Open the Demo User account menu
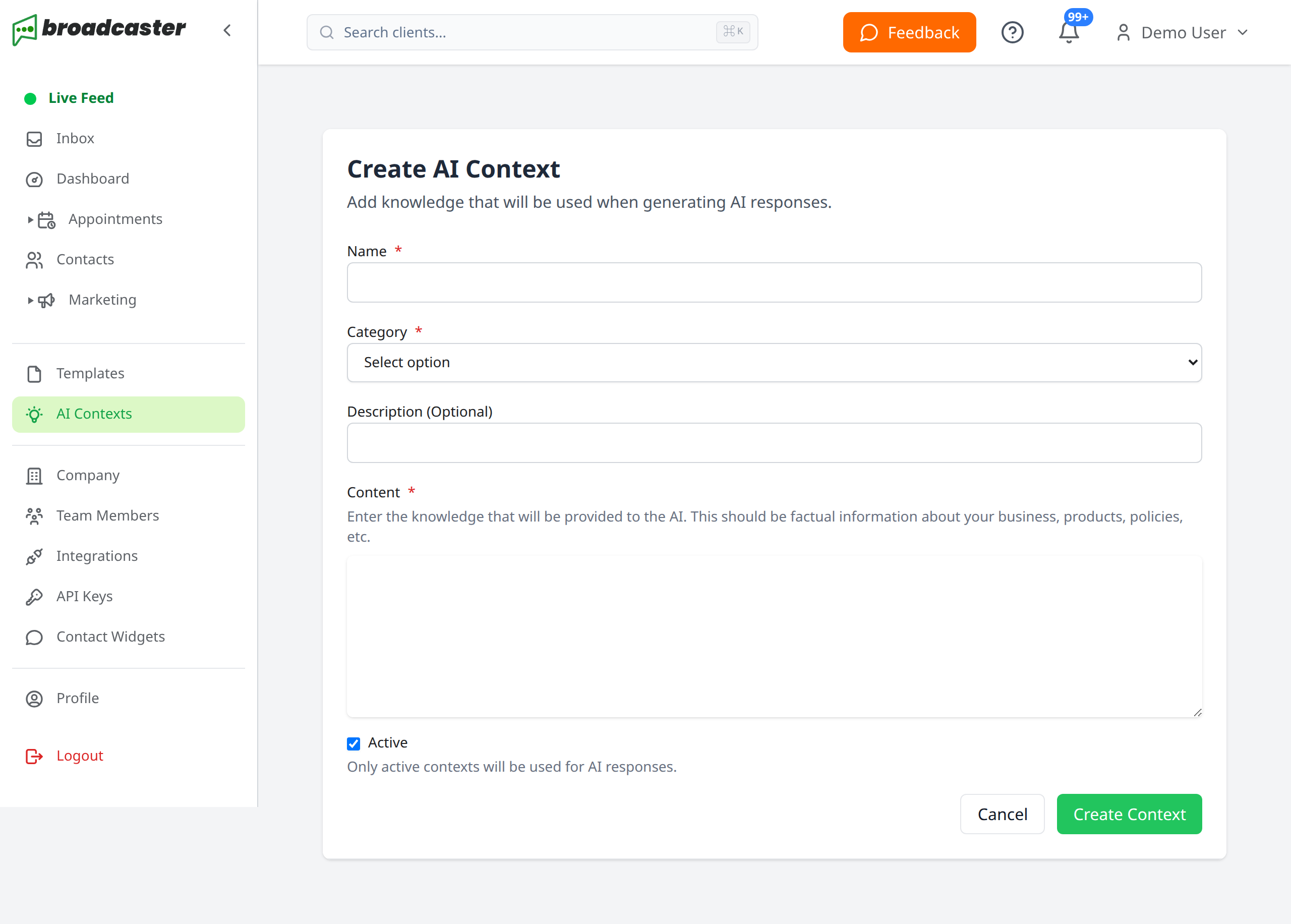The image size is (1291, 924). coord(1183,32)
